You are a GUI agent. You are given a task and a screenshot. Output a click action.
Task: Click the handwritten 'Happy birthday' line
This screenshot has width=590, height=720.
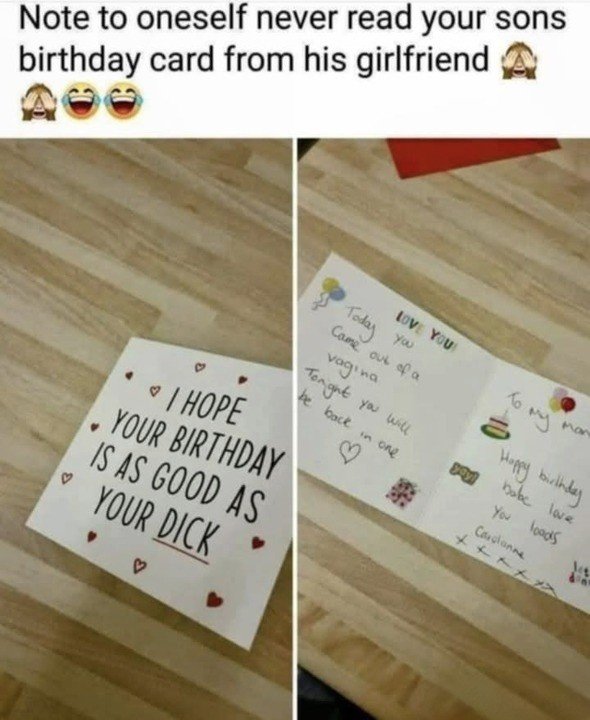(541, 475)
